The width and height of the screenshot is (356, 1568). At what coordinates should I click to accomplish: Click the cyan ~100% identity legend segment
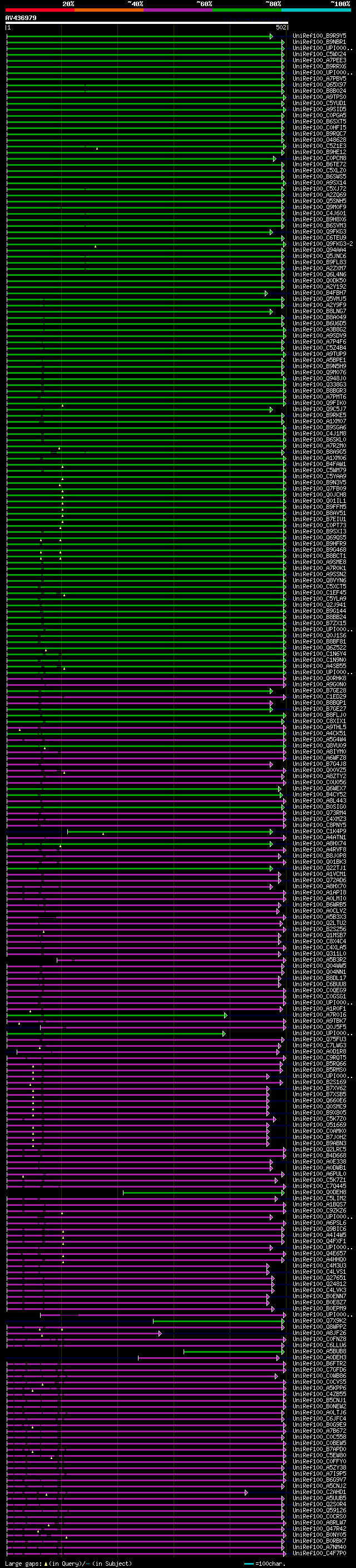(316, 10)
